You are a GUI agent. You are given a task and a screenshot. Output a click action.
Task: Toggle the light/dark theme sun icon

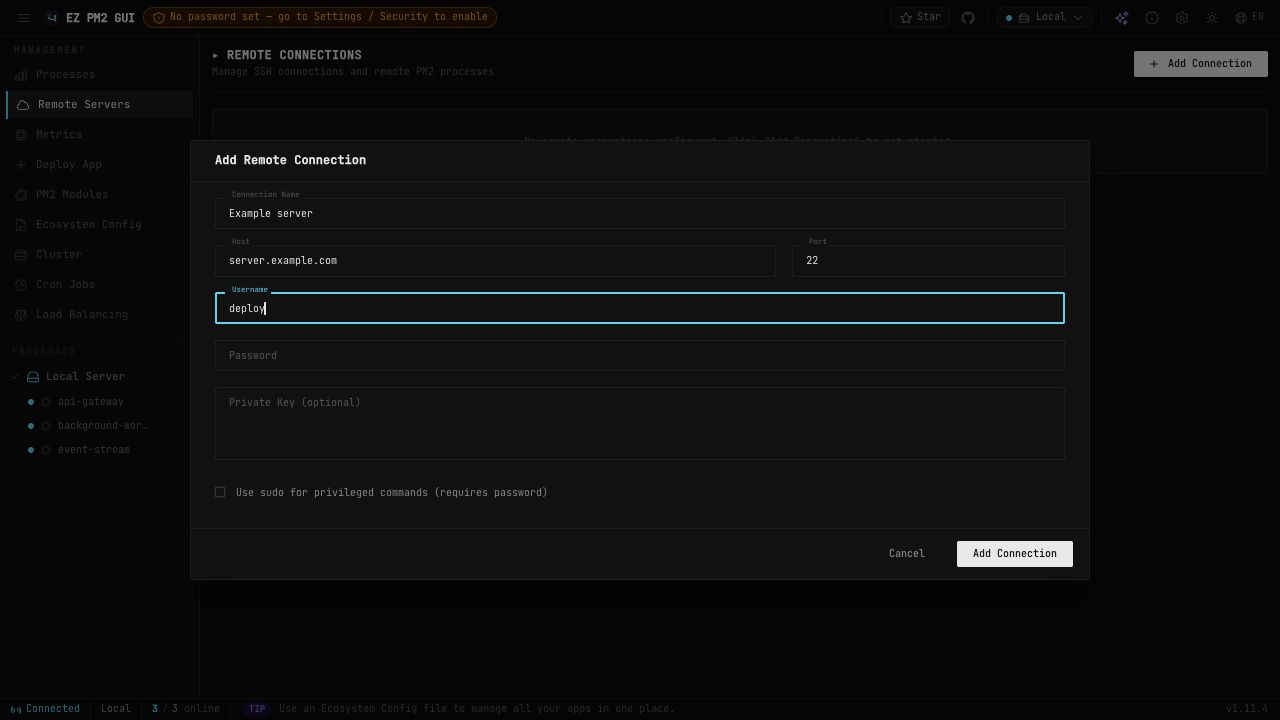pos(1212,17)
